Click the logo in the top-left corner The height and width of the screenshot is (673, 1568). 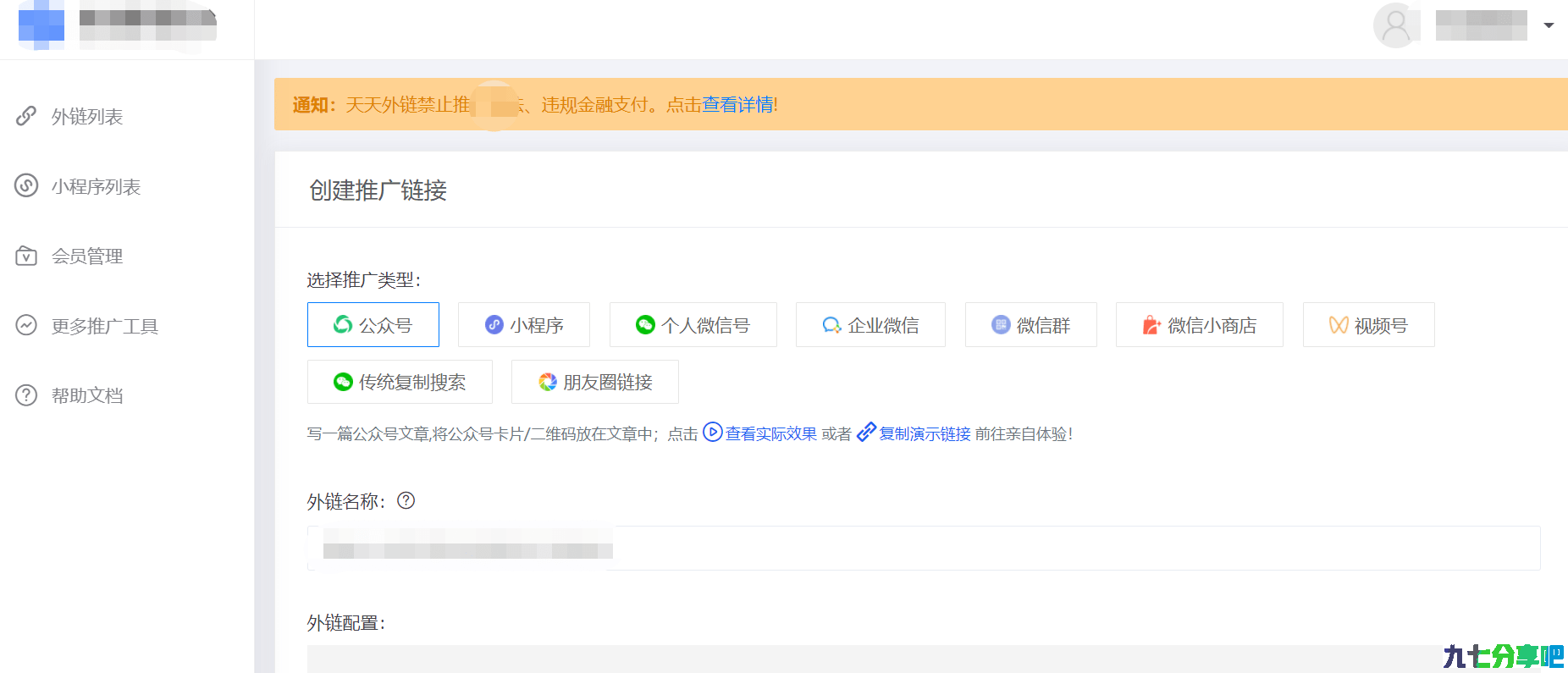[x=41, y=24]
